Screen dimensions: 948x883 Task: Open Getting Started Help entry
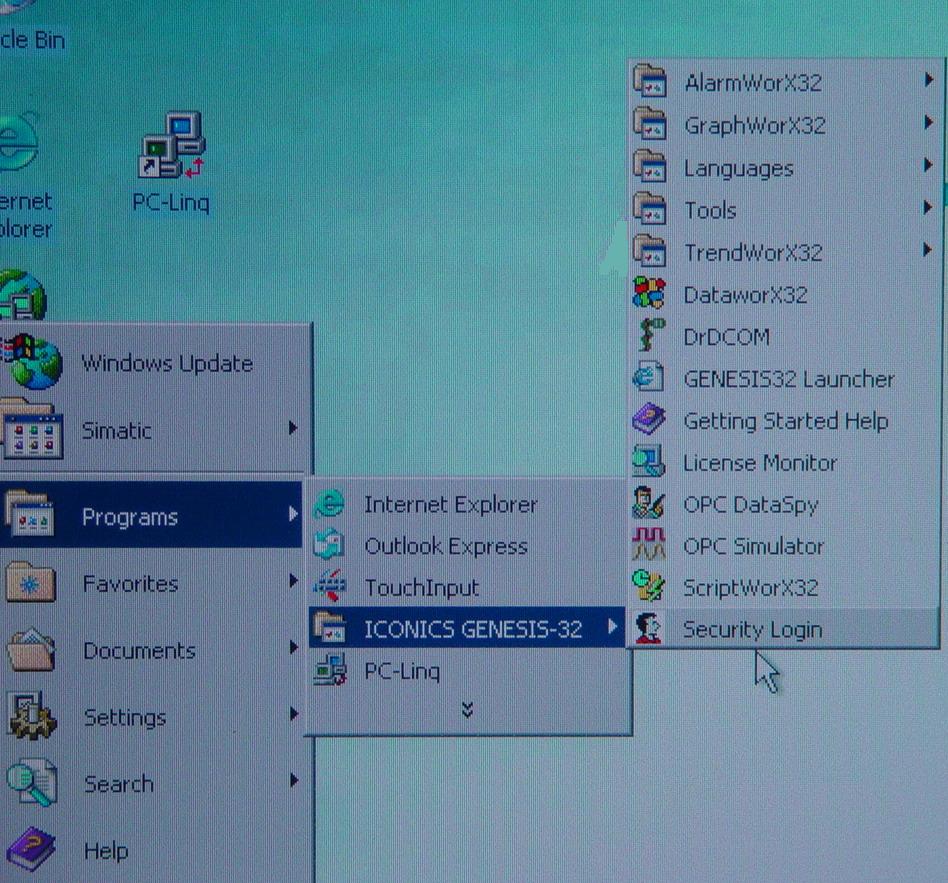784,420
